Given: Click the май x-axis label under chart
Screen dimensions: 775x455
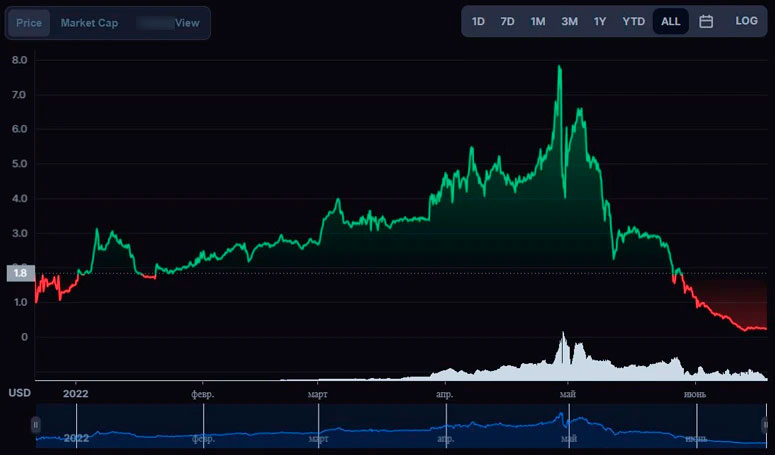Looking at the screenshot, I should (x=567, y=394).
